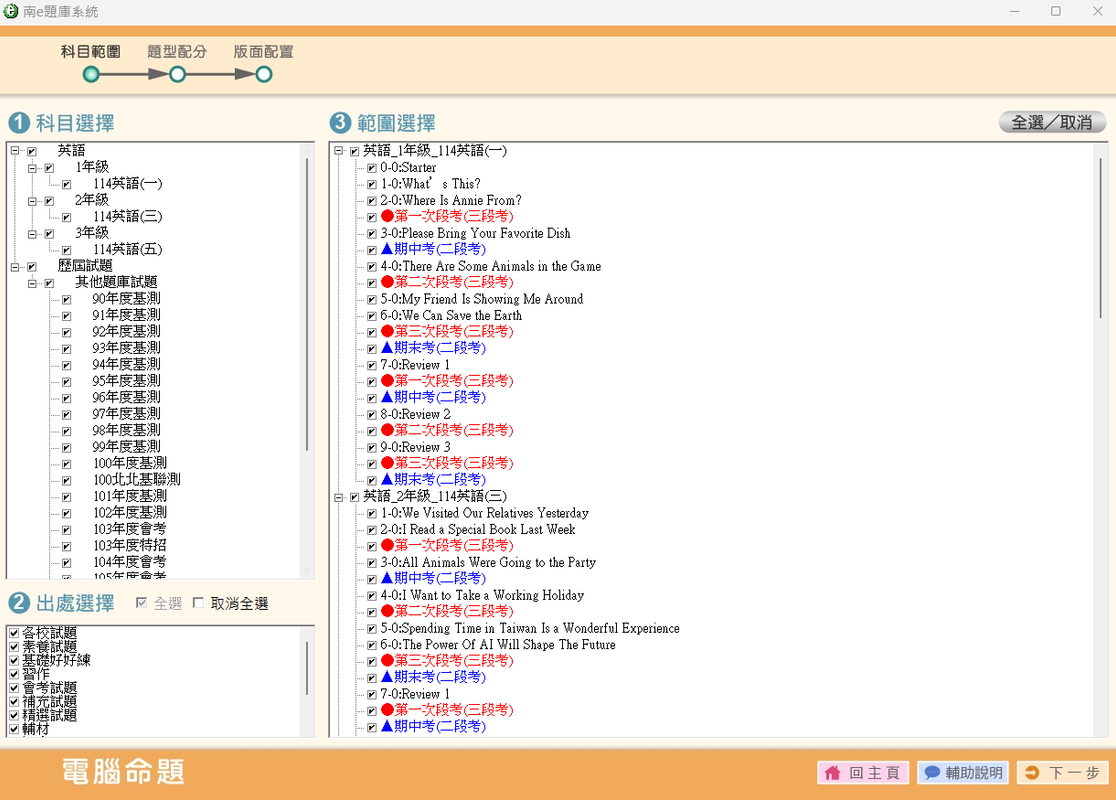Select 3-0:All Animals Were Going to the Party
The height and width of the screenshot is (800, 1116).
point(488,562)
